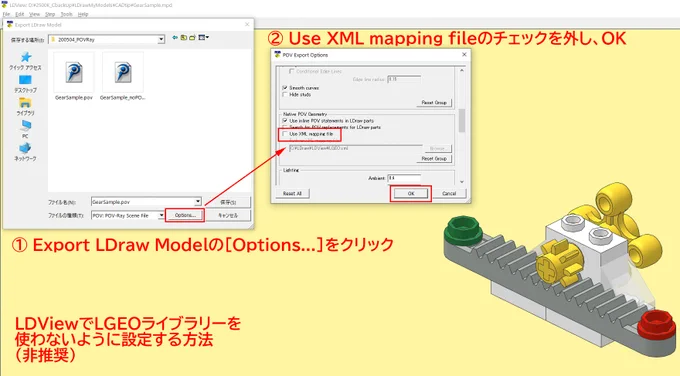Open the File menu in LDView
The width and height of the screenshot is (680, 376).
(x=6, y=14)
